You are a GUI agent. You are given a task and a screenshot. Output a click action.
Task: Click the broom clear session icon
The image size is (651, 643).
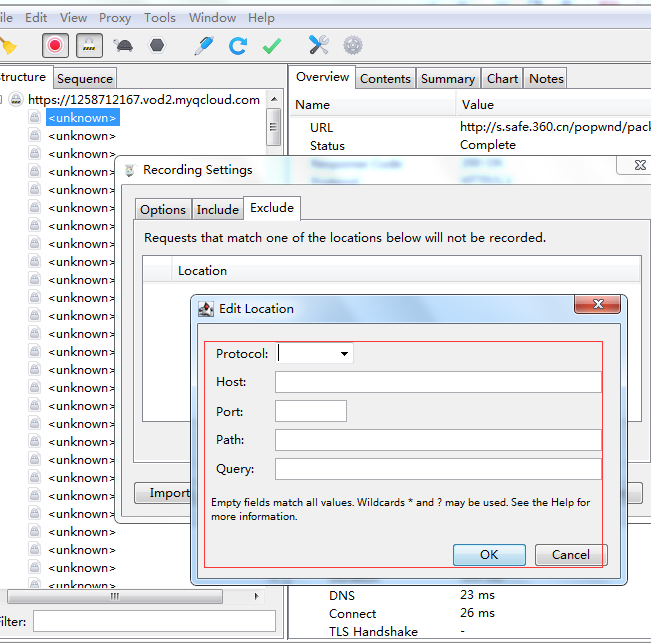click(8, 46)
